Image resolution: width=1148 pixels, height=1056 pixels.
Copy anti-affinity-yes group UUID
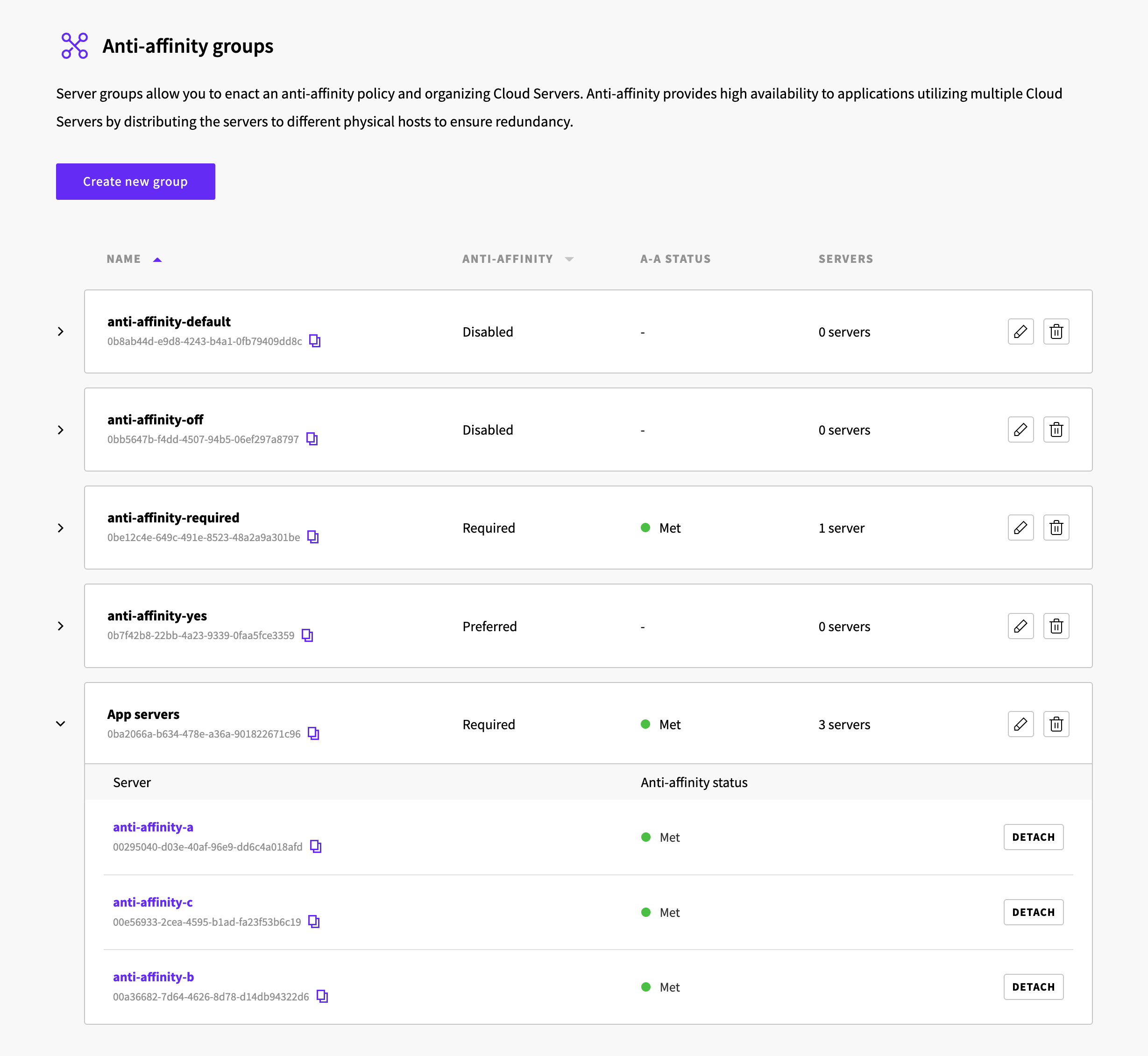coord(308,635)
